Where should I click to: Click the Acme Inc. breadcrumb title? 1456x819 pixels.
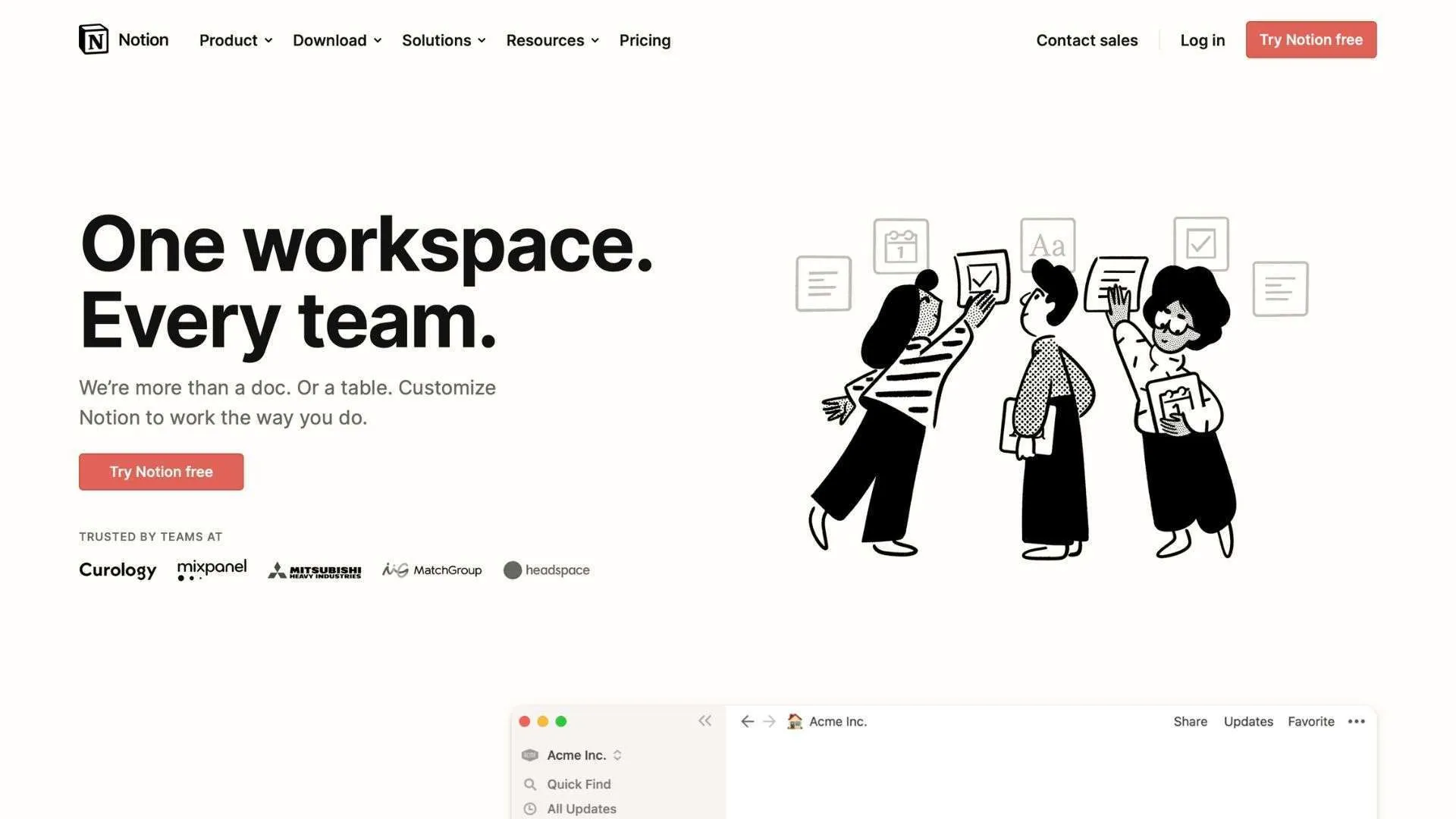click(x=837, y=721)
